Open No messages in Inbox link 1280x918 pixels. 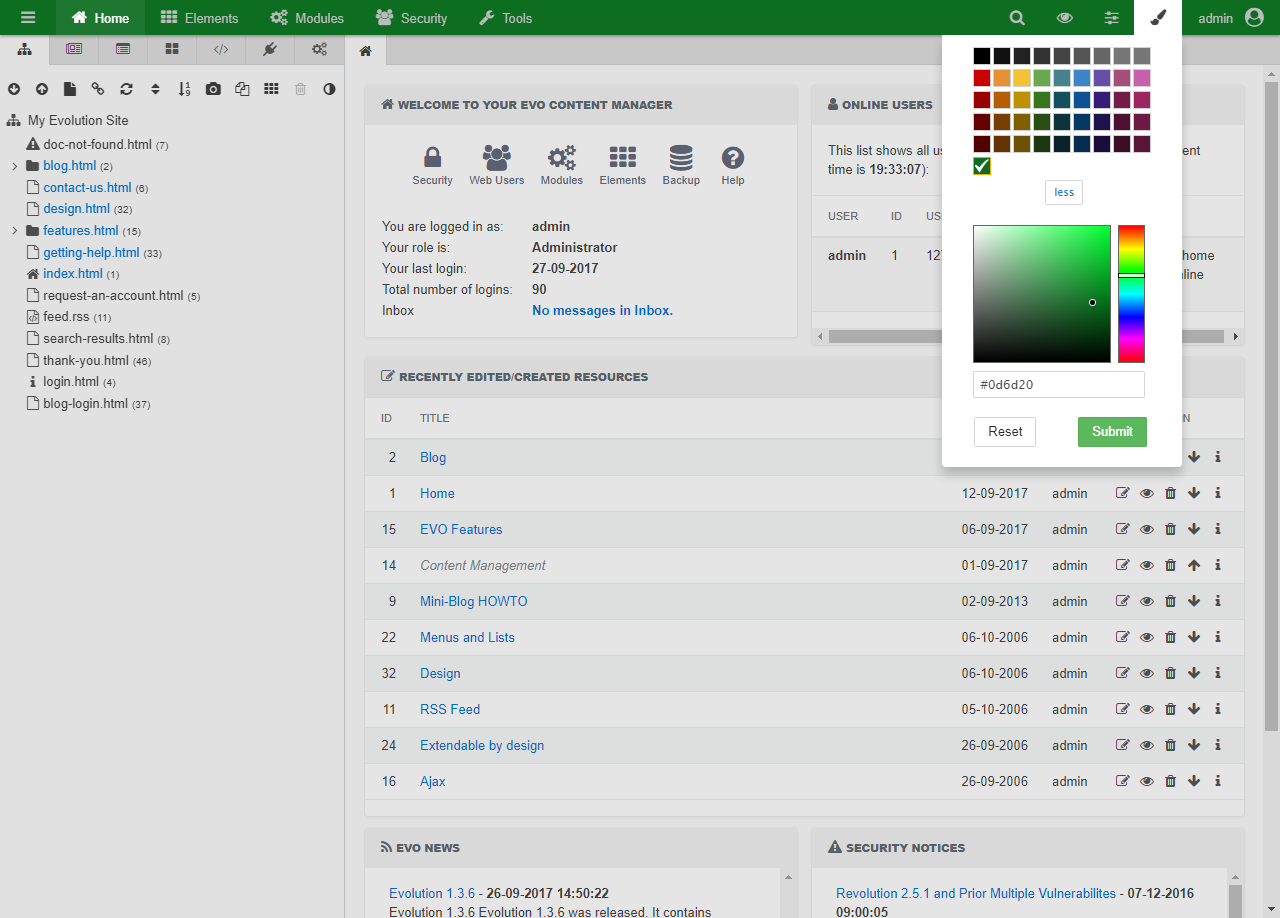[x=602, y=310]
